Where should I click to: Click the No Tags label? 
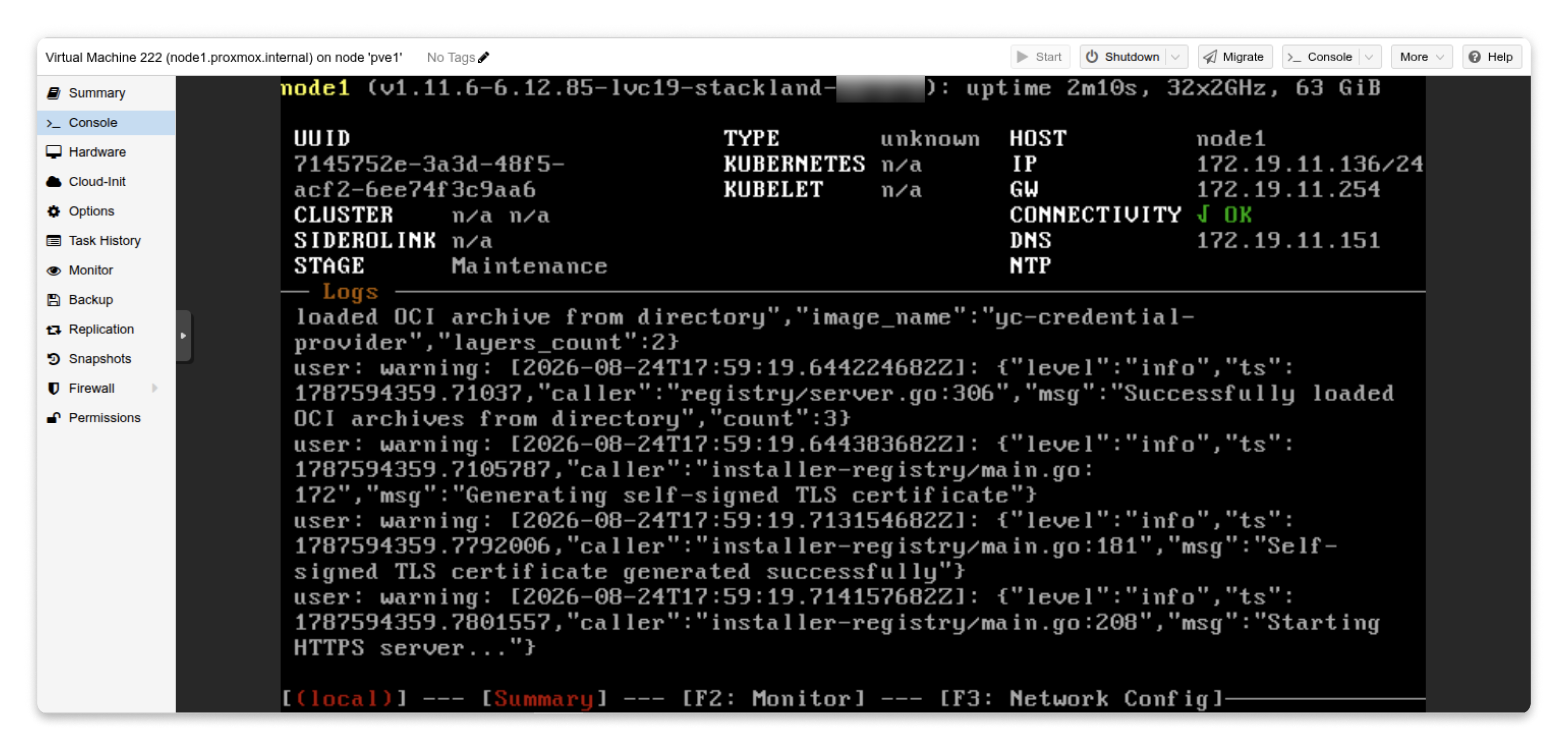pyautogui.click(x=451, y=57)
